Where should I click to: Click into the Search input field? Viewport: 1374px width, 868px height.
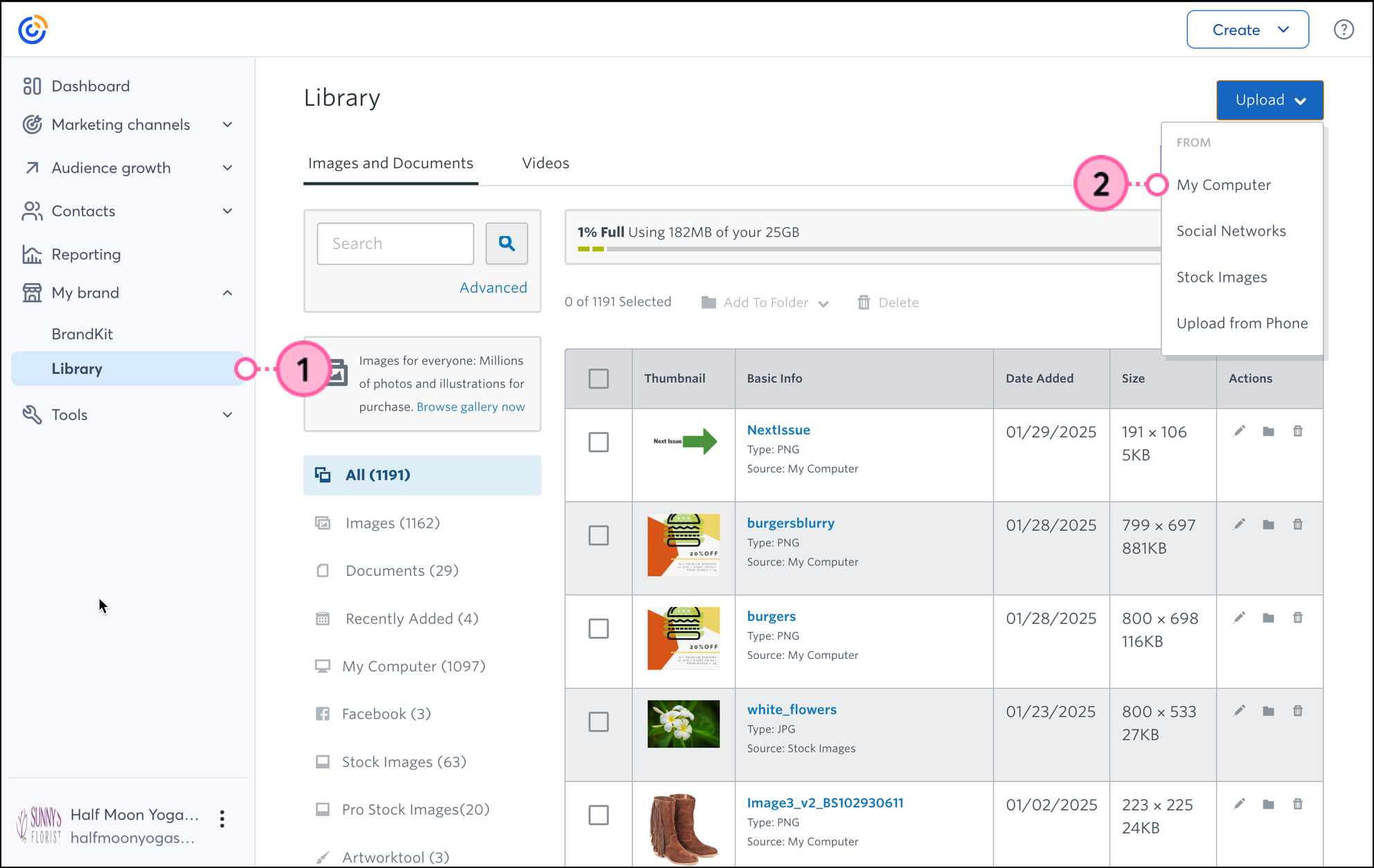[395, 244]
